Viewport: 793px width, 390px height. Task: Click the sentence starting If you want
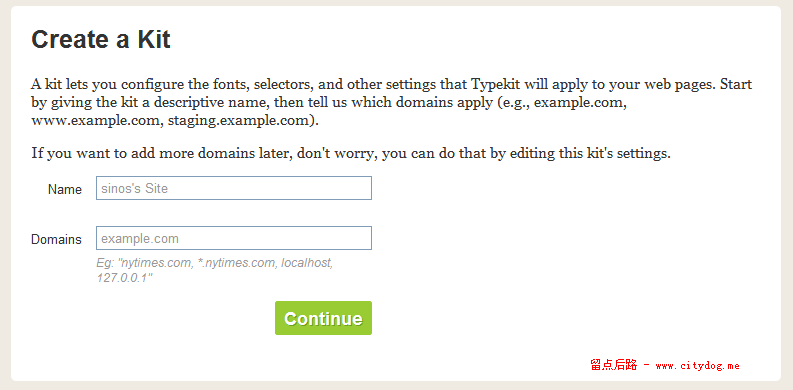[351, 153]
